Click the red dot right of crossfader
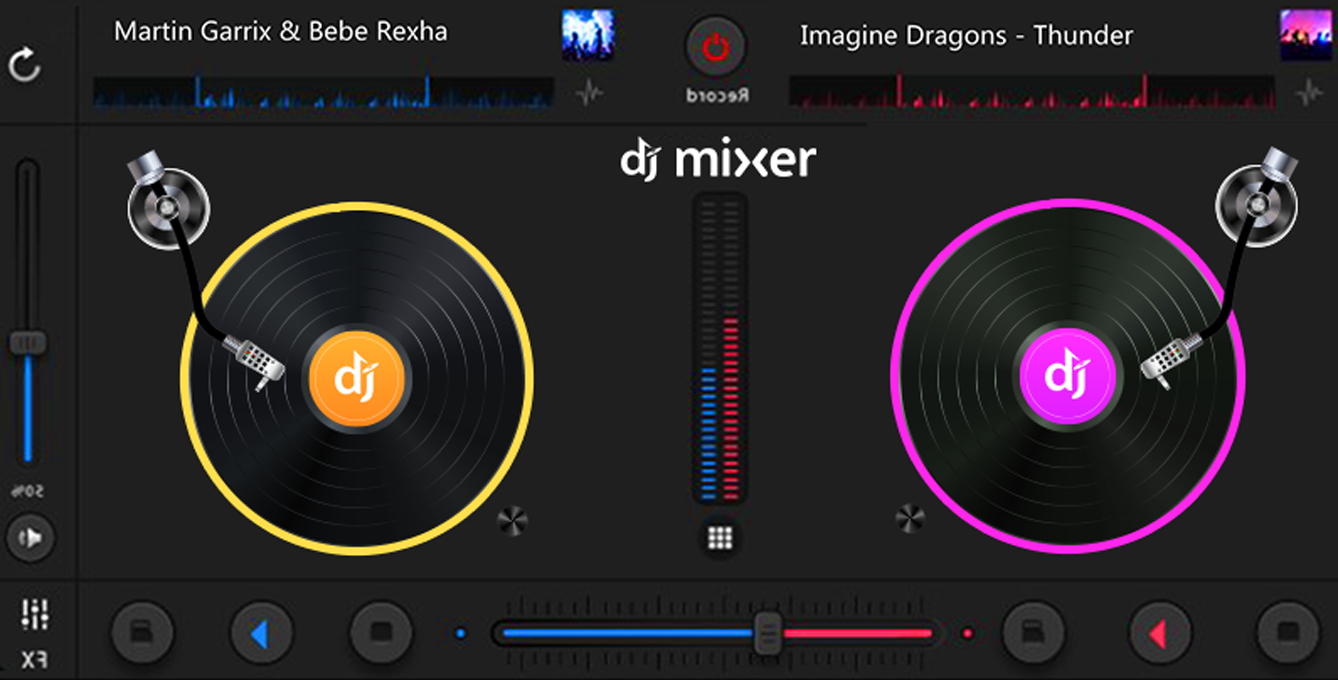1338x680 pixels. pos(967,633)
